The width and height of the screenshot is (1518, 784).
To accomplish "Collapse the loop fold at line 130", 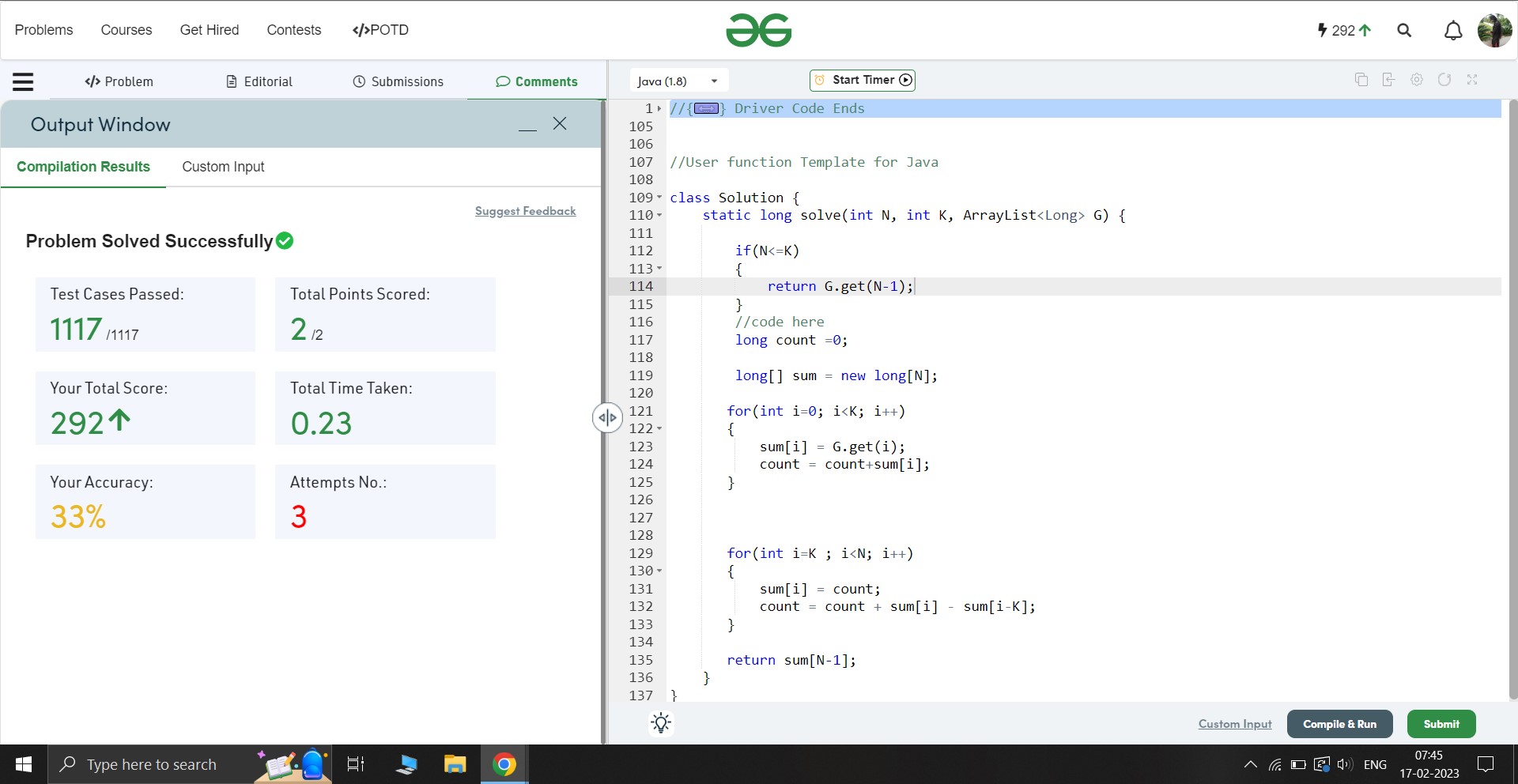I will [x=659, y=571].
